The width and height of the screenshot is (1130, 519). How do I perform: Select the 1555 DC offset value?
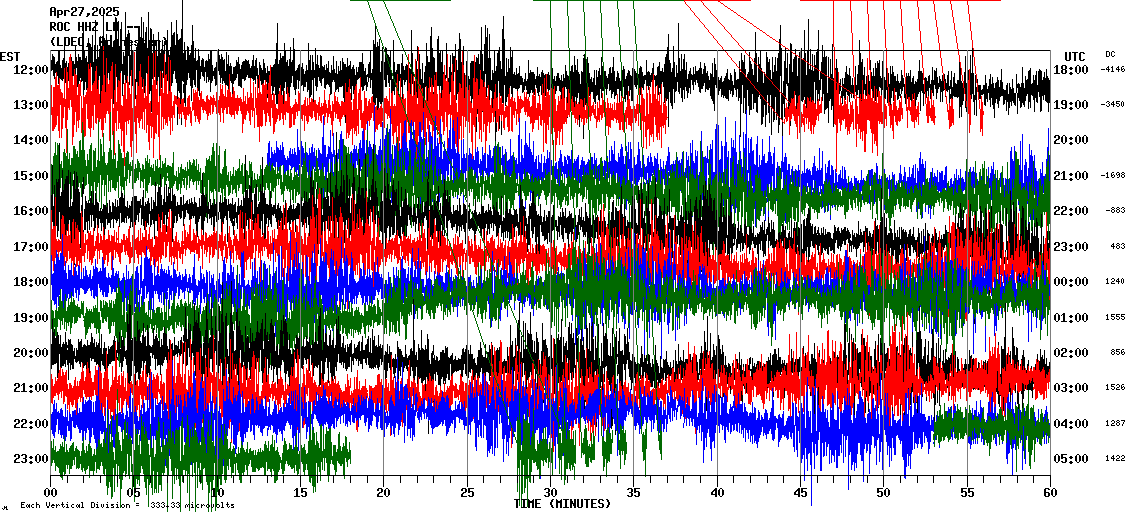click(x=1115, y=317)
